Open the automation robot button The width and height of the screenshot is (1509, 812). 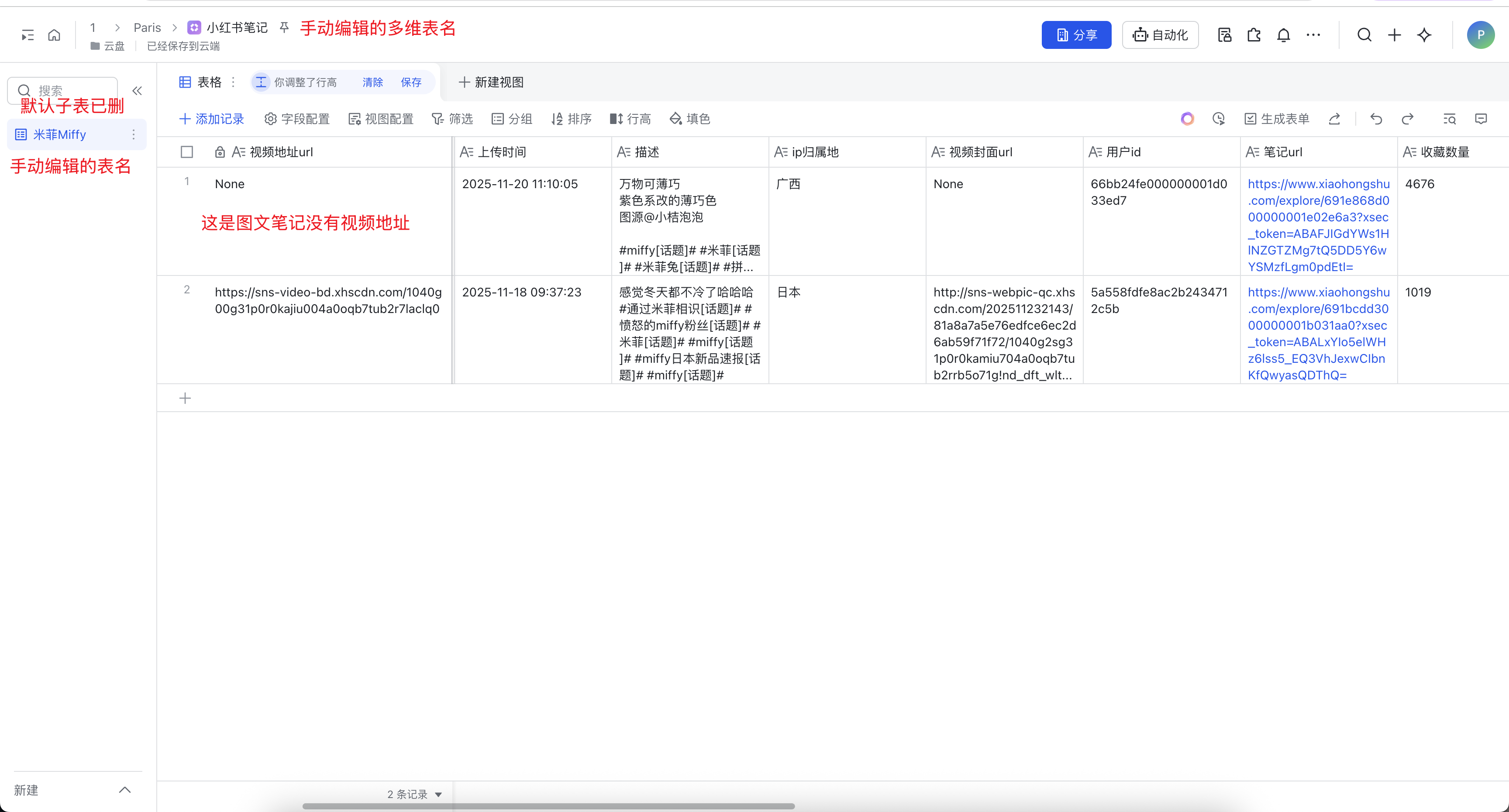pos(1160,35)
